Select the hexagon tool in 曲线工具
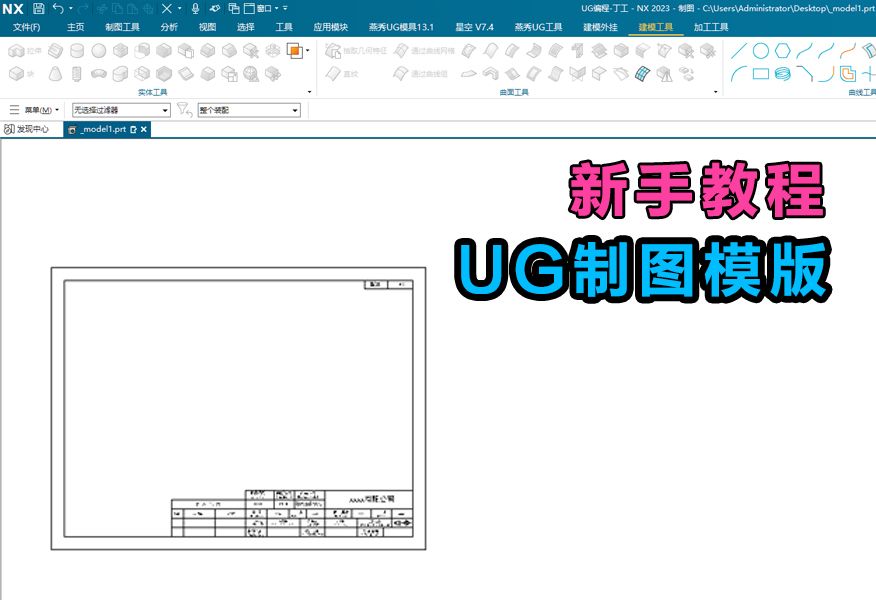Viewport: 876px width, 600px height. (782, 49)
